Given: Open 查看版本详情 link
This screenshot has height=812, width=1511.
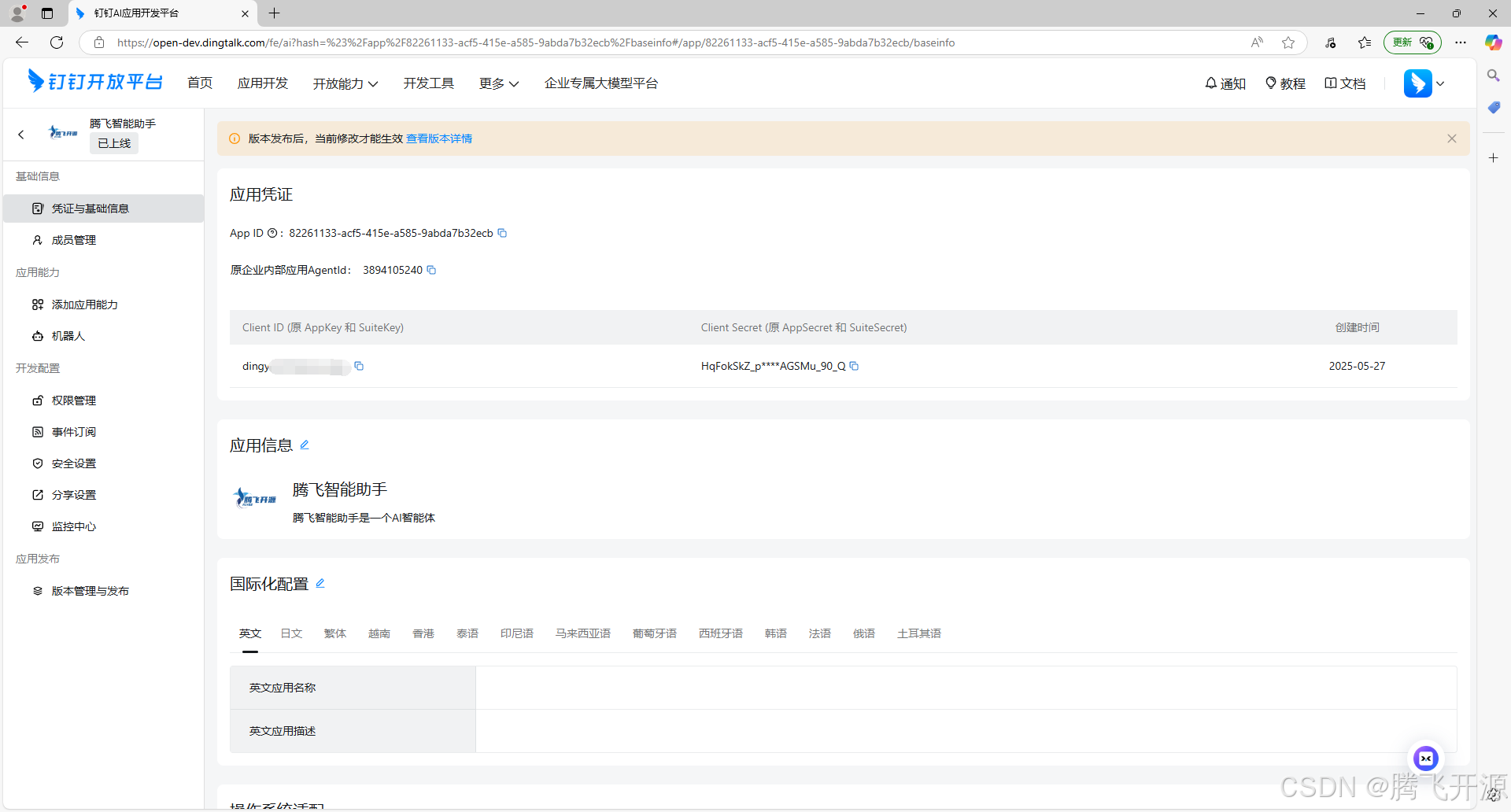Looking at the screenshot, I should 439,138.
